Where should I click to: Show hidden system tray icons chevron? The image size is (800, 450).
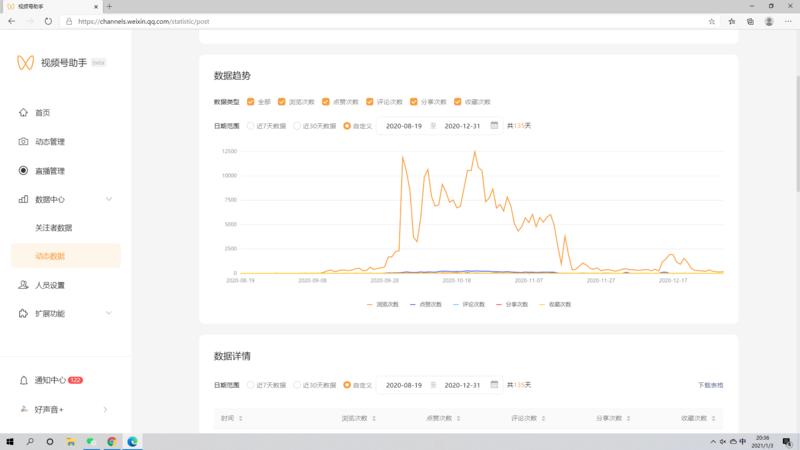(x=713, y=441)
